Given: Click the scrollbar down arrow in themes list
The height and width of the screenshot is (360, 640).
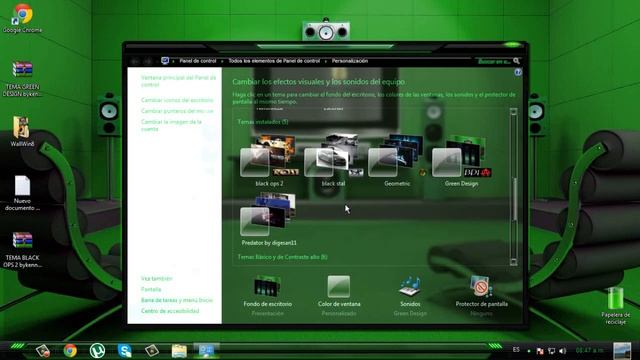Looking at the screenshot, I should 514,261.
